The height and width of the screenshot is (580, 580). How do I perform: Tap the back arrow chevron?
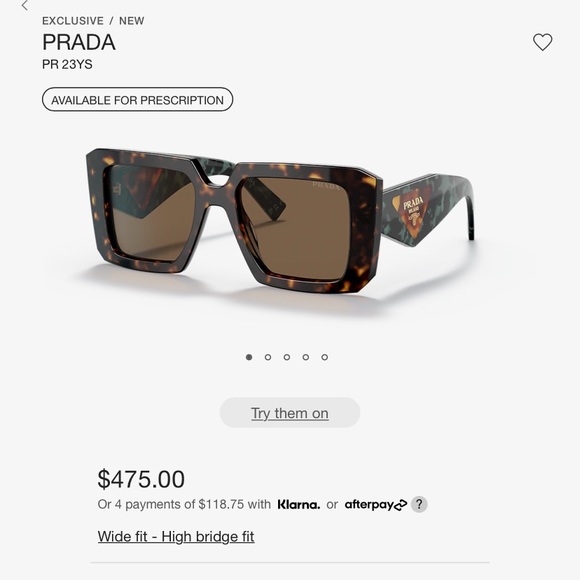[25, 6]
